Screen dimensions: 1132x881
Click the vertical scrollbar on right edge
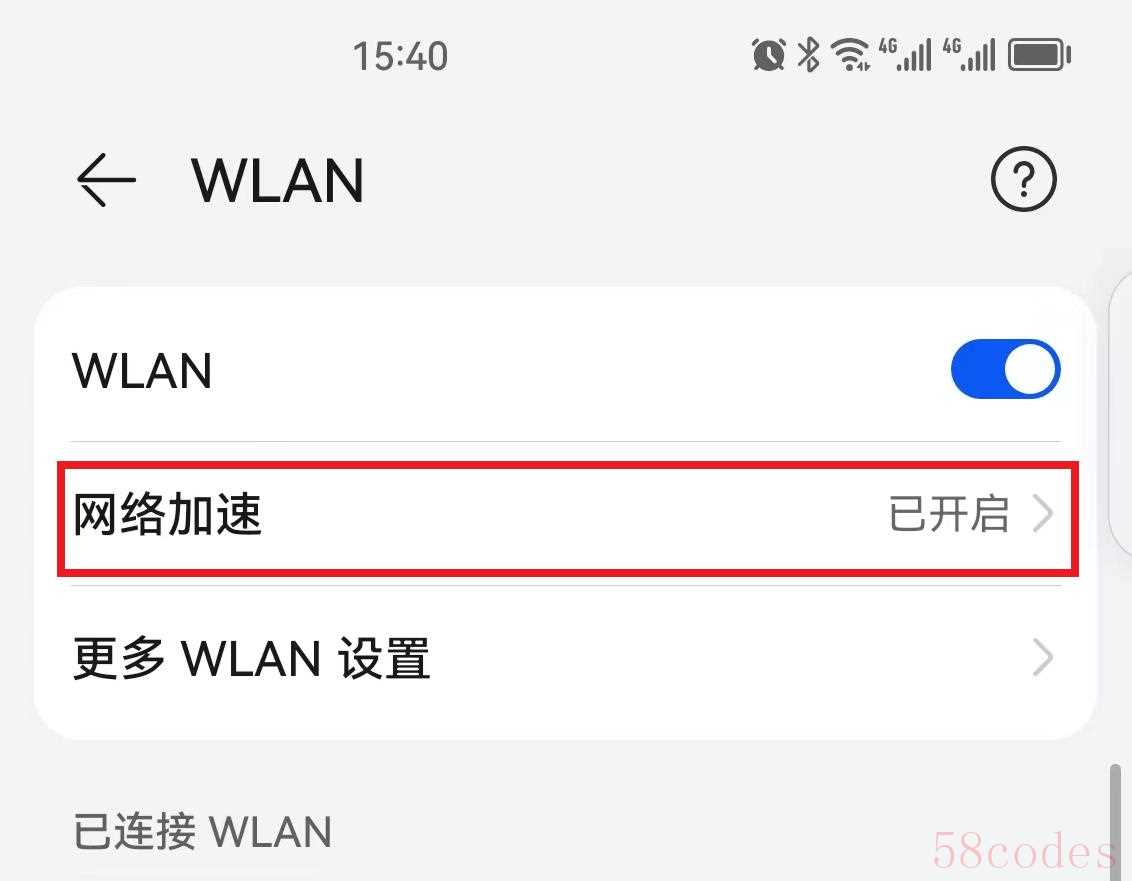point(1115,821)
